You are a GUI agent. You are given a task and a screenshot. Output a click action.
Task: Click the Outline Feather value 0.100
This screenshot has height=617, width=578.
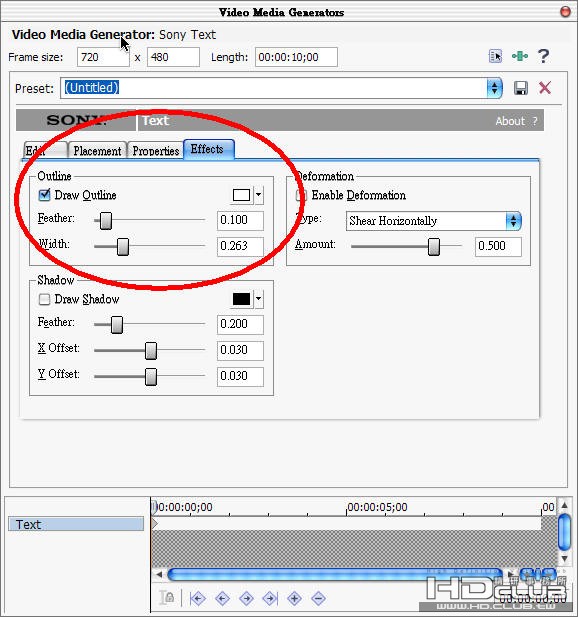point(240,220)
